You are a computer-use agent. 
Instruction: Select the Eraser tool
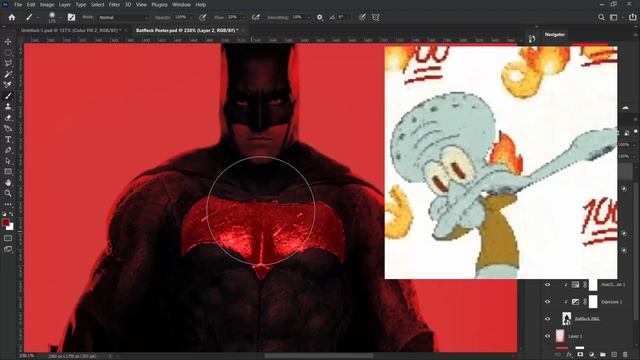tap(8, 118)
